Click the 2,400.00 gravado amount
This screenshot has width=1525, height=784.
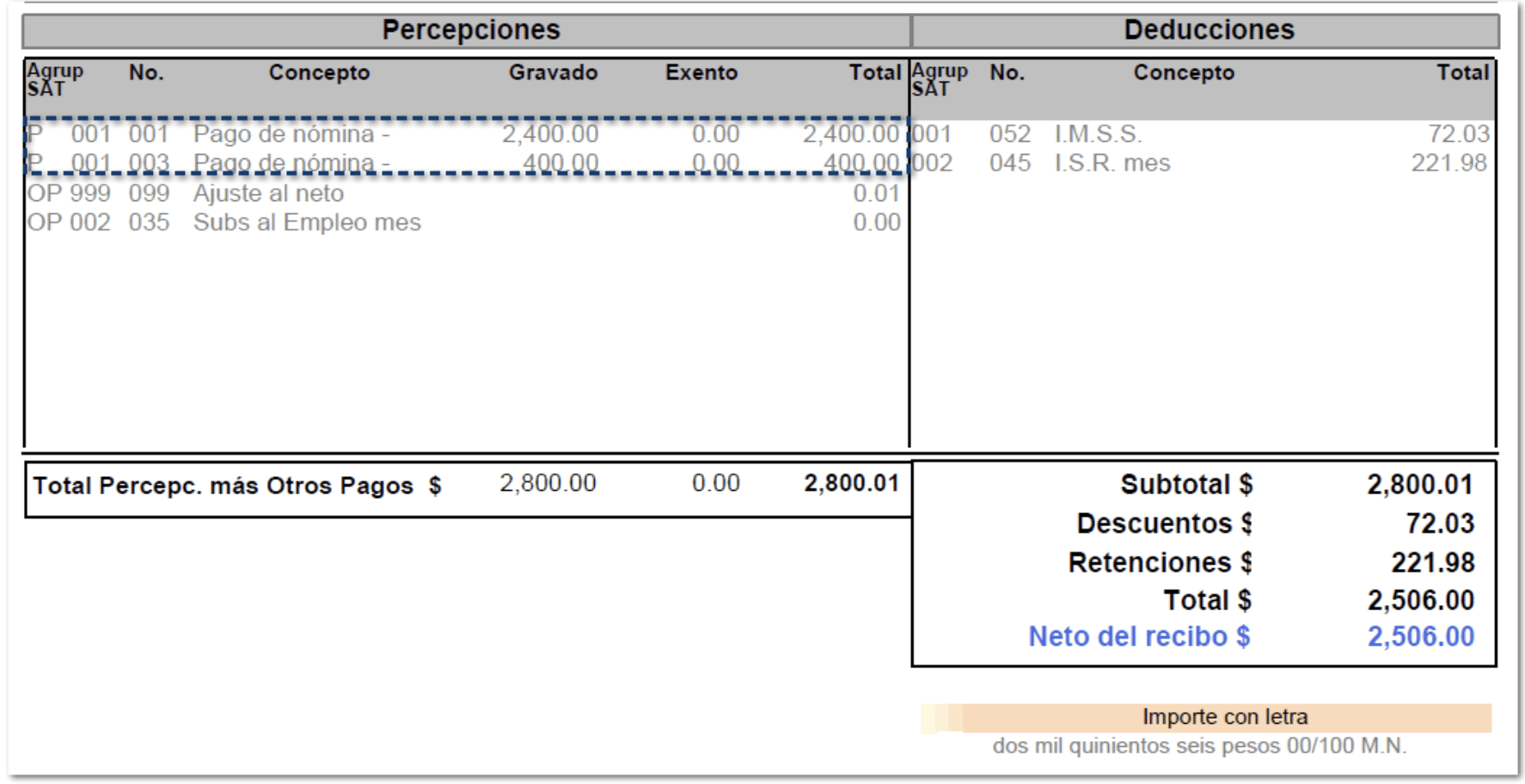(550, 134)
